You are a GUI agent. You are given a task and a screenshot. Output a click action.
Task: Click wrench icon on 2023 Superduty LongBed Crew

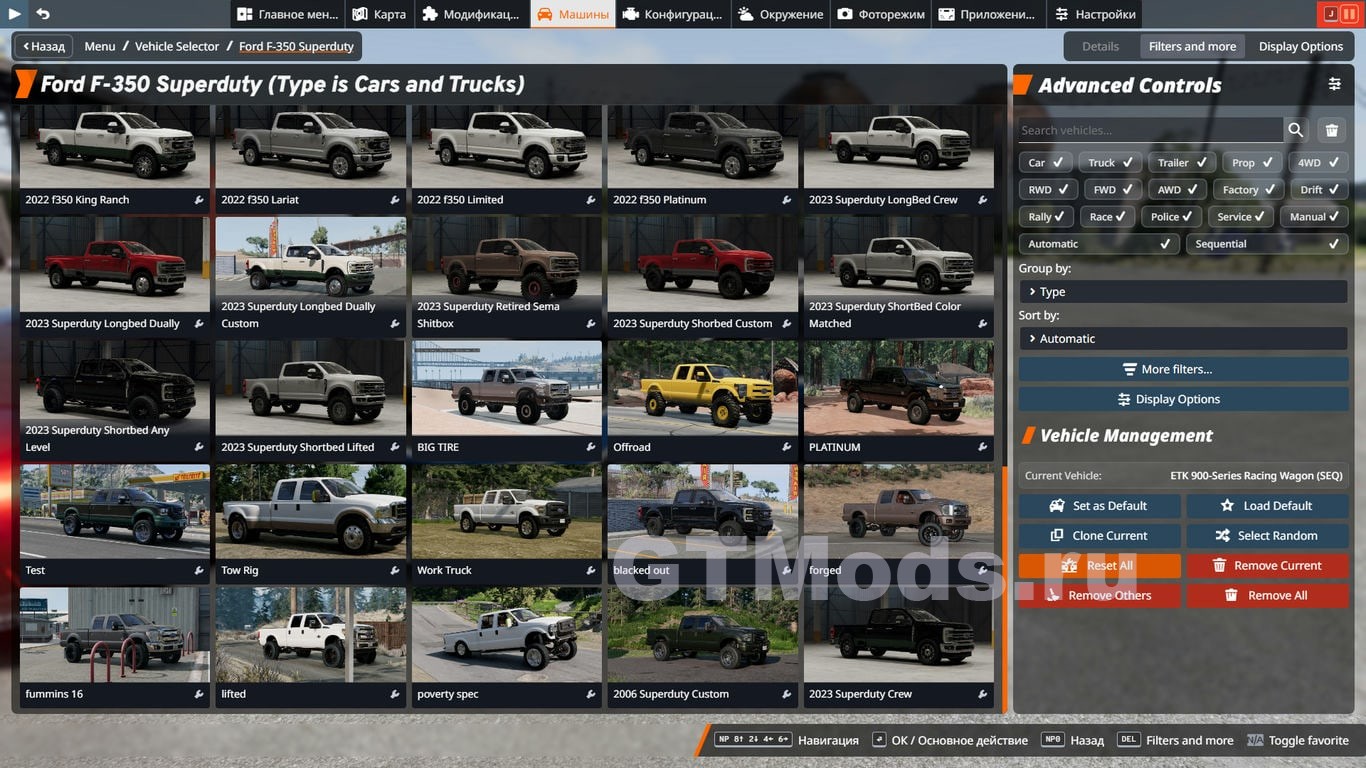click(x=983, y=200)
